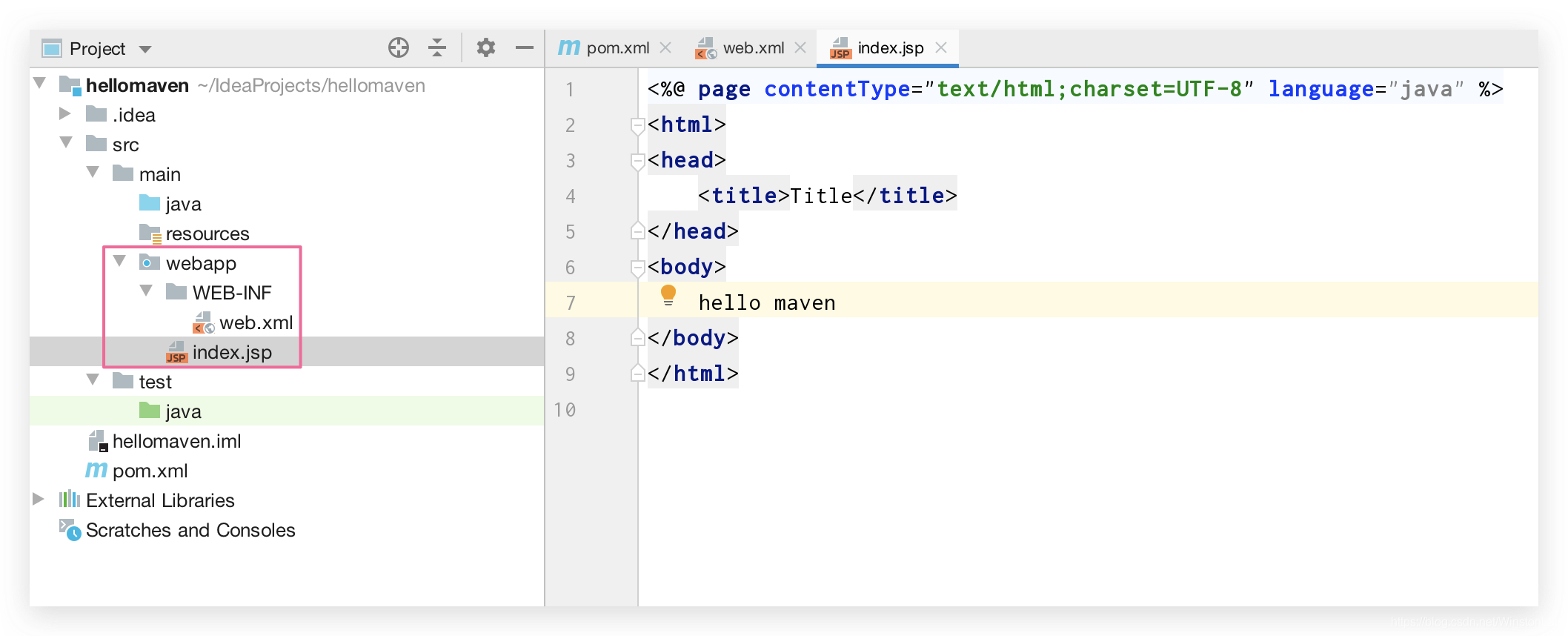Click the resources folder icon
The image size is (1568, 636).
[x=150, y=234]
